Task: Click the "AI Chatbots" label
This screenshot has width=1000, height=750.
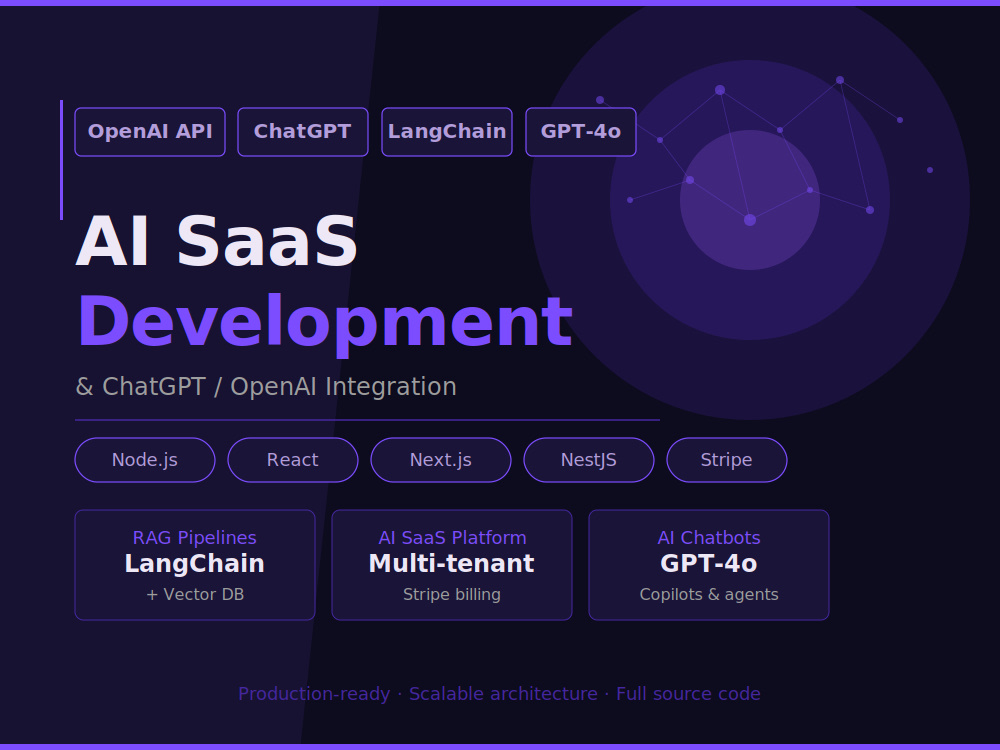Action: coord(709,538)
